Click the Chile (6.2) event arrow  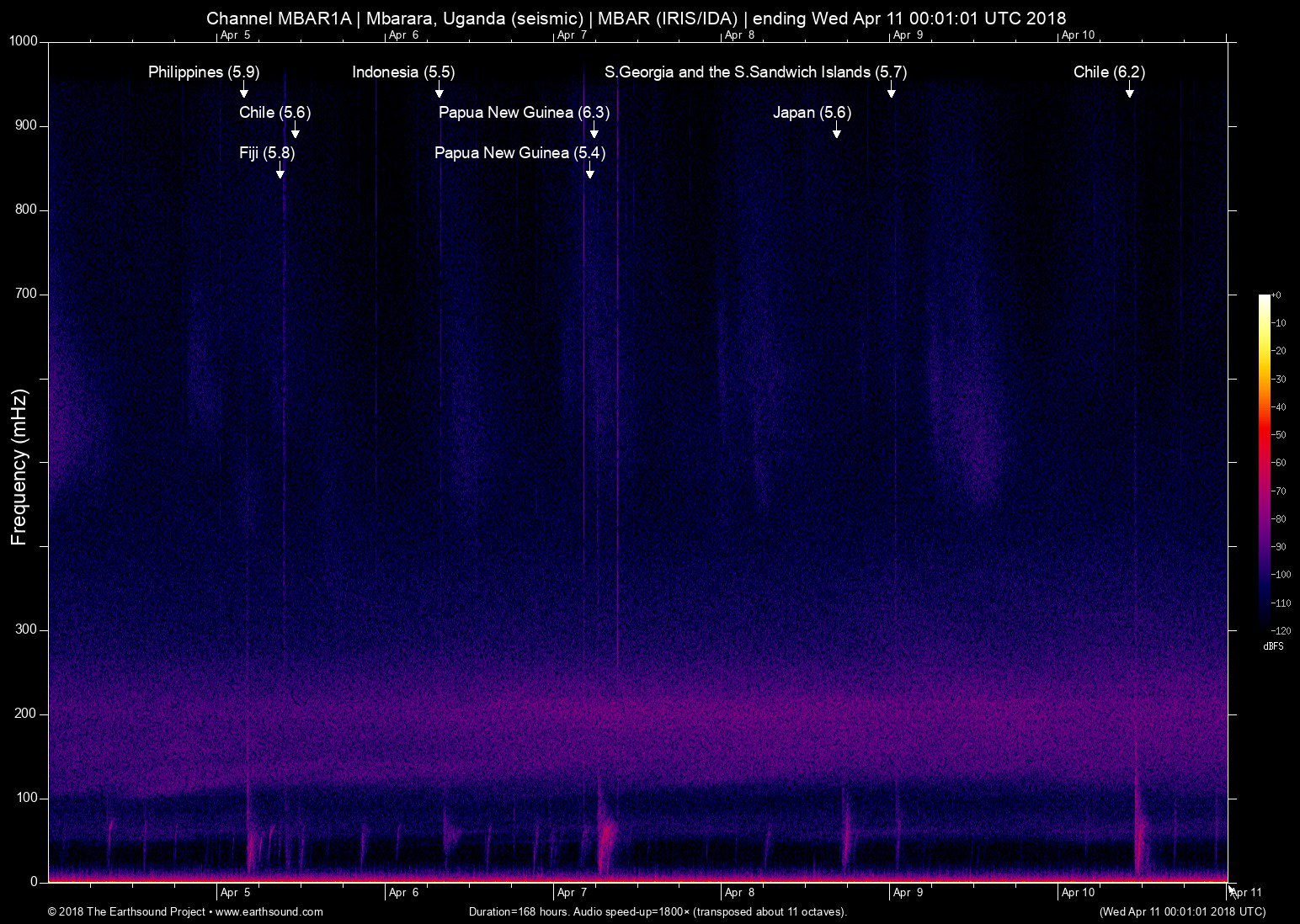tap(1130, 90)
